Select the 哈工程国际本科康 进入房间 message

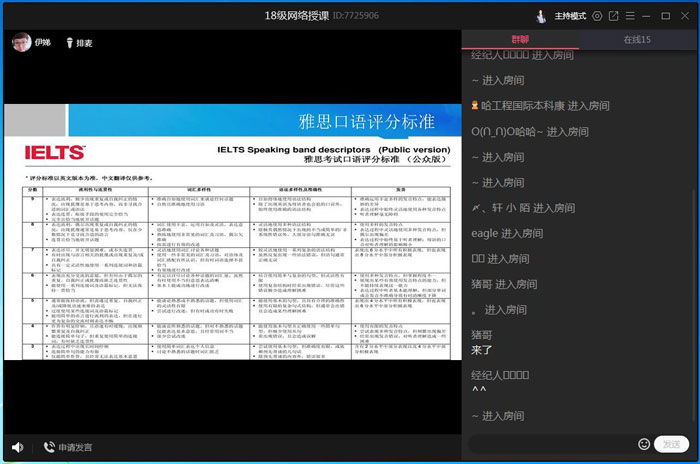click(x=540, y=106)
